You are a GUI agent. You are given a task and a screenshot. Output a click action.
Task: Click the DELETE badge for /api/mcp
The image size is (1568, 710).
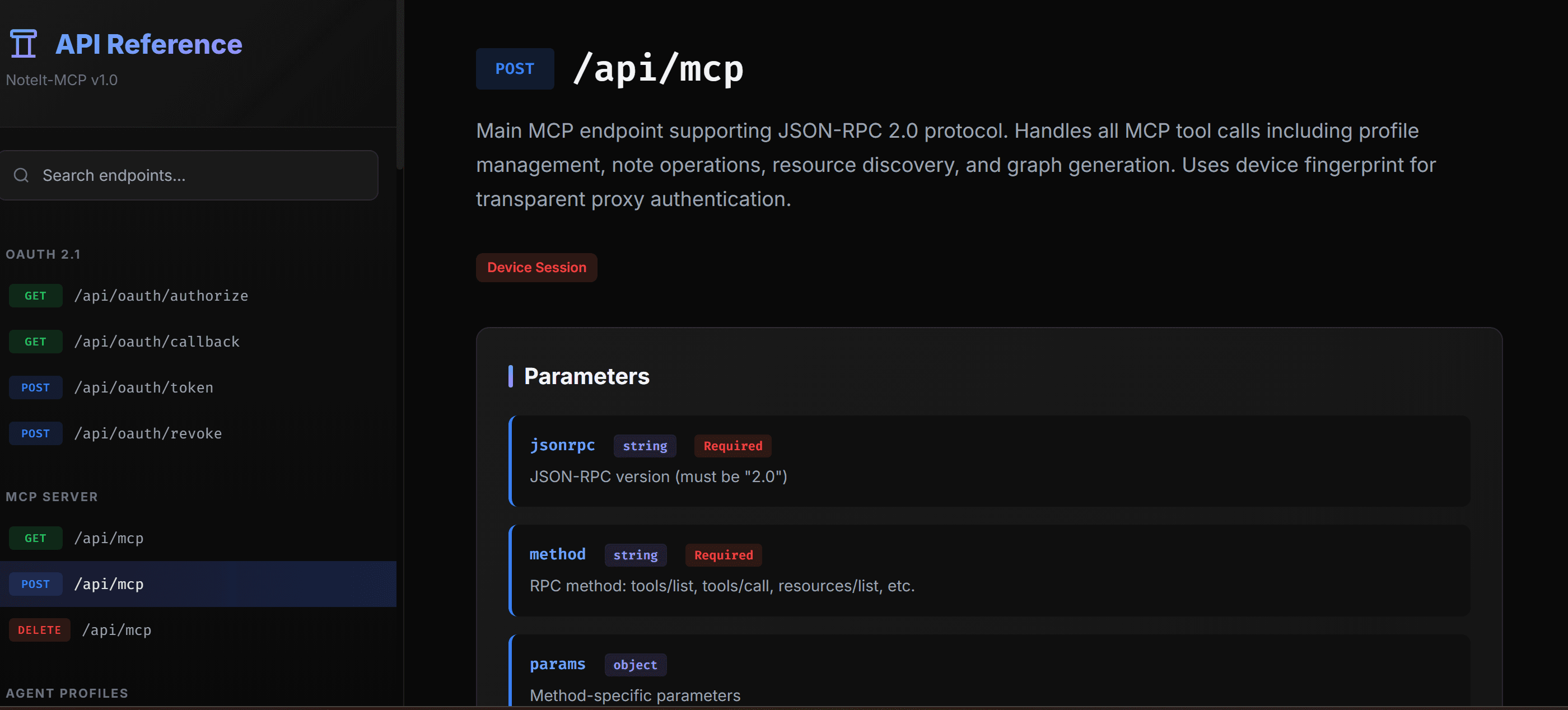(x=39, y=630)
